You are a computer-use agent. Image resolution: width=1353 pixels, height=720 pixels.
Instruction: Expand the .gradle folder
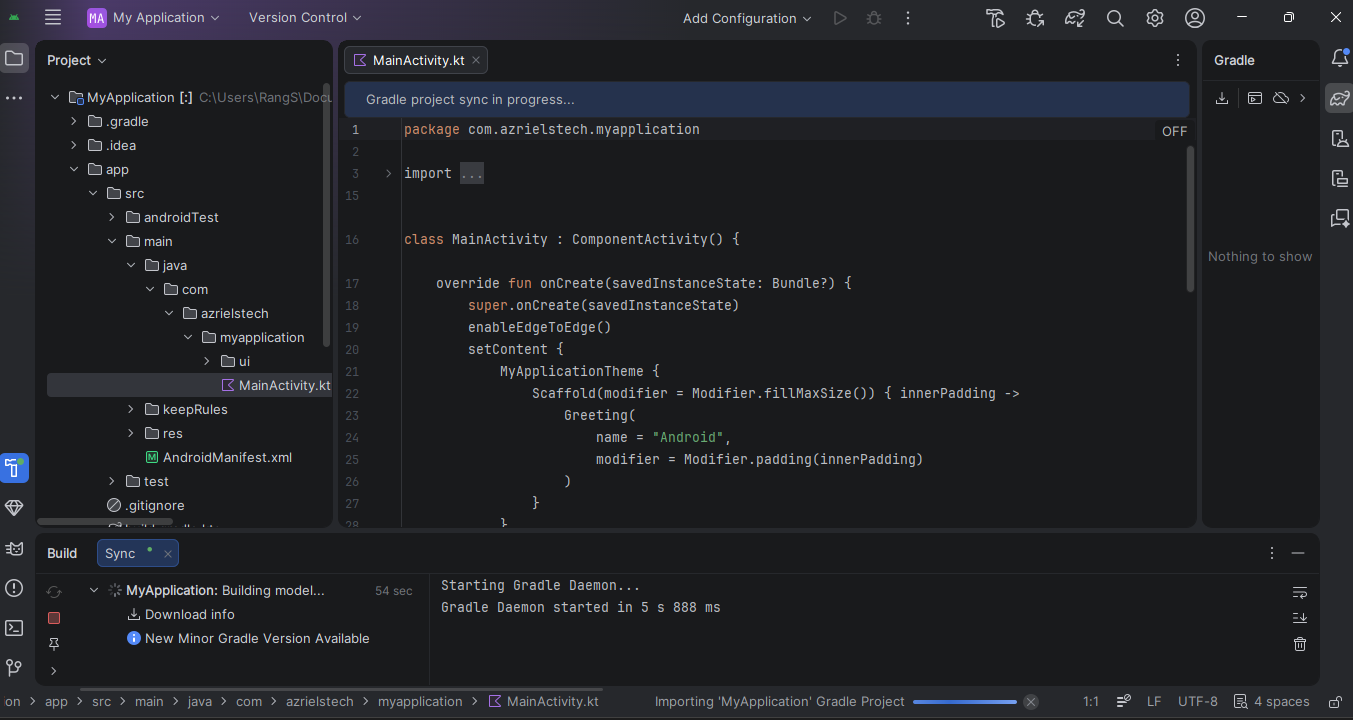74,121
